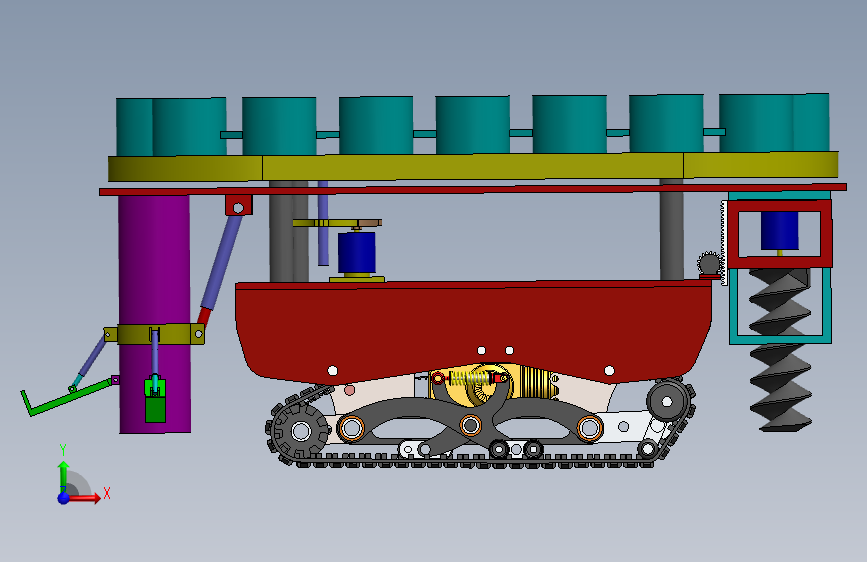Pick the red bracket with hole above strut

coord(238,205)
